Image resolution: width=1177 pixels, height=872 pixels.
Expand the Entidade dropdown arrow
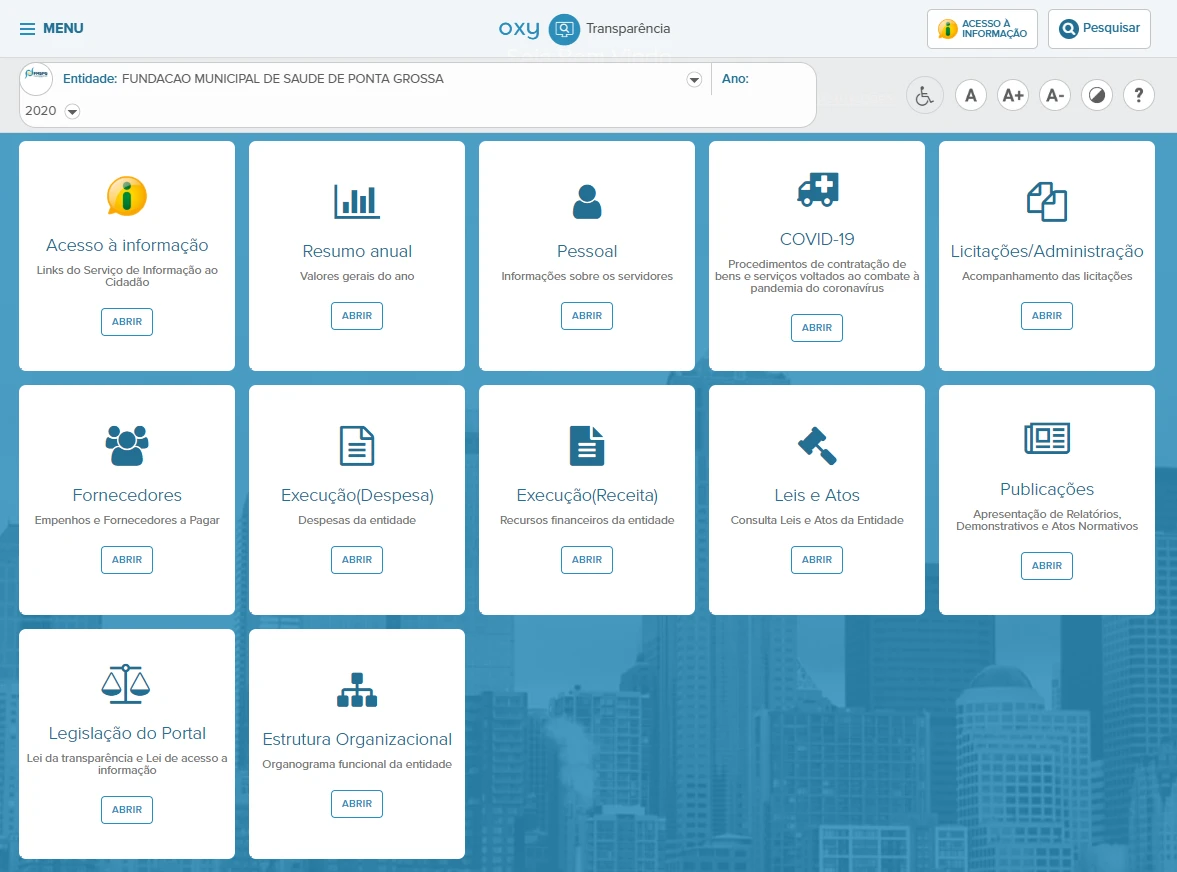[694, 80]
